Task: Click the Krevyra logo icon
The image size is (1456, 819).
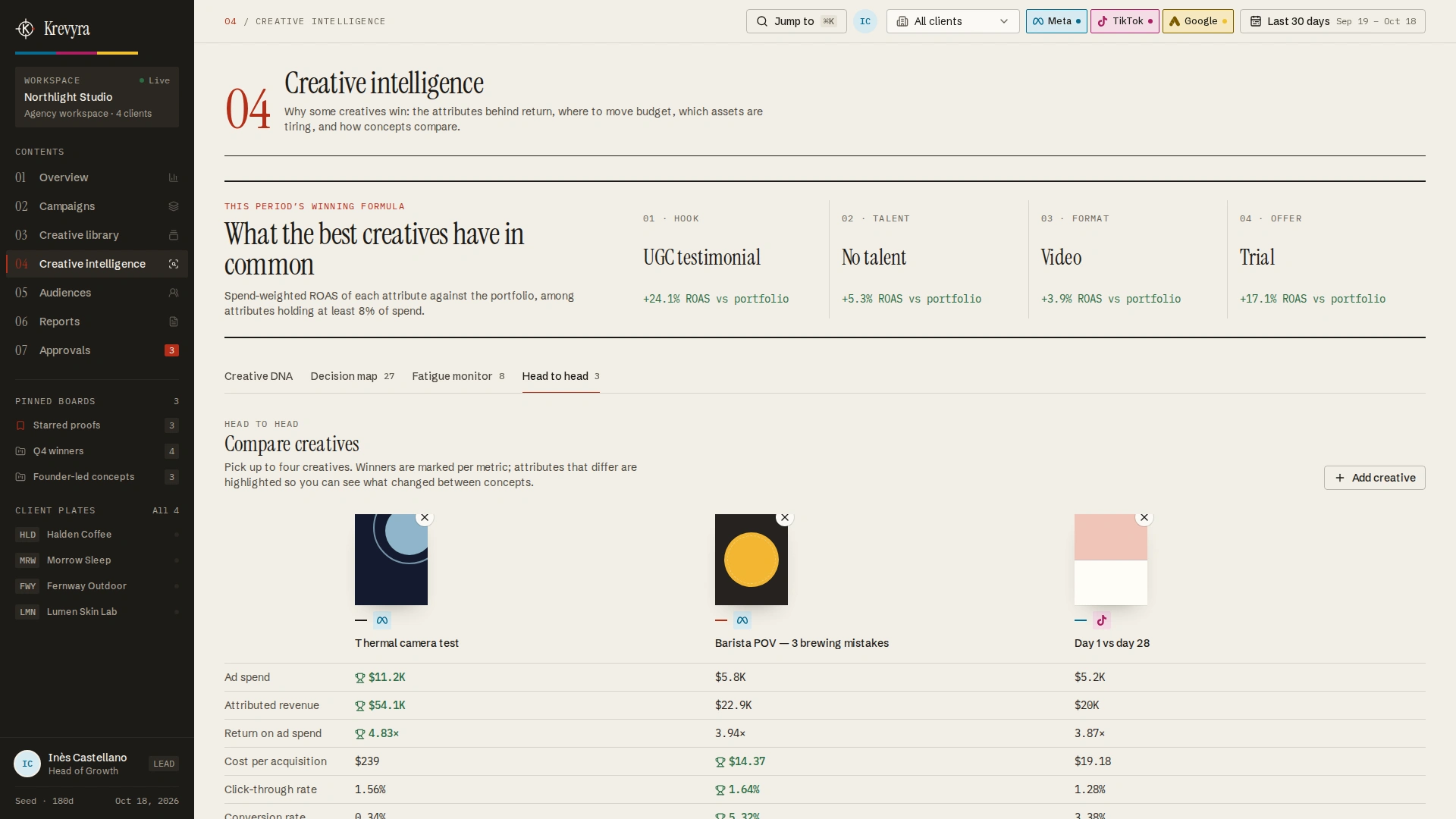Action: coord(25,29)
